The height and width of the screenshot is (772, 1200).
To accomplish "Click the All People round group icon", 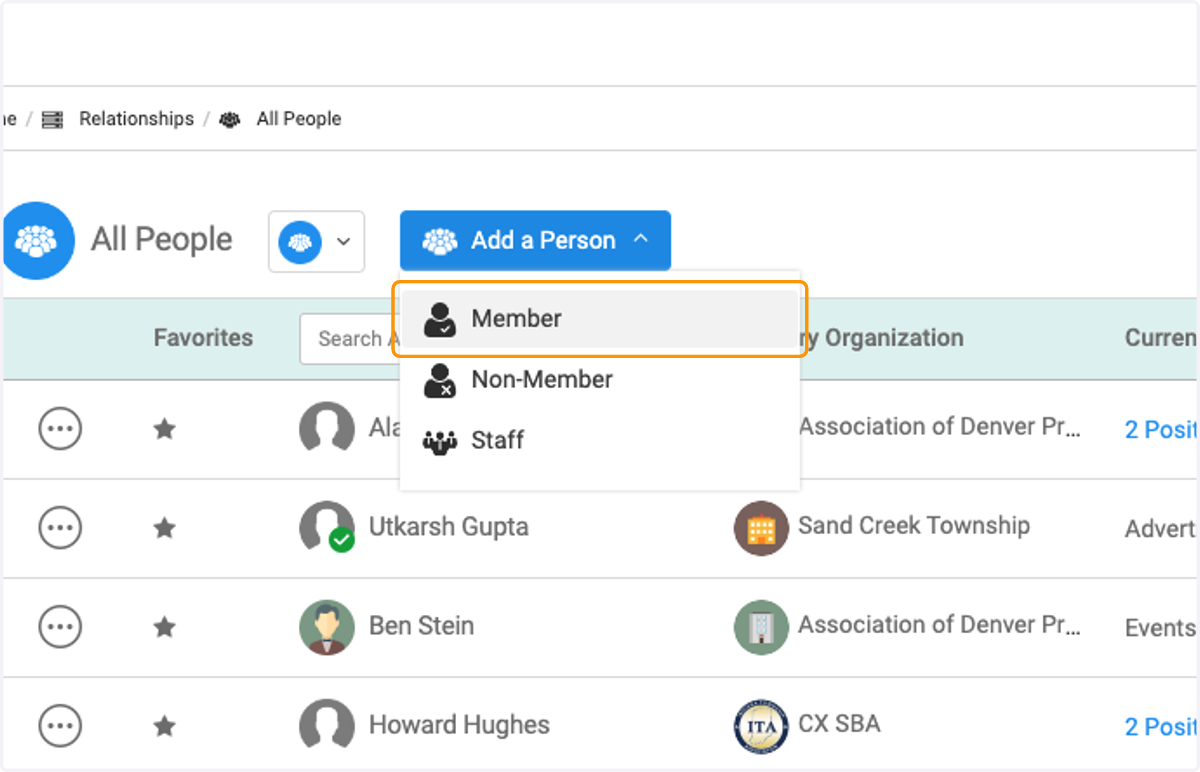I will (x=38, y=240).
